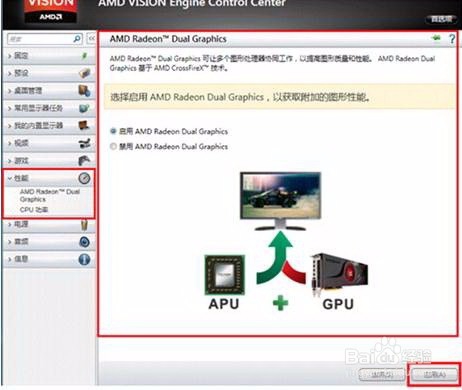Click the 音频 speaker icon

click(x=84, y=242)
